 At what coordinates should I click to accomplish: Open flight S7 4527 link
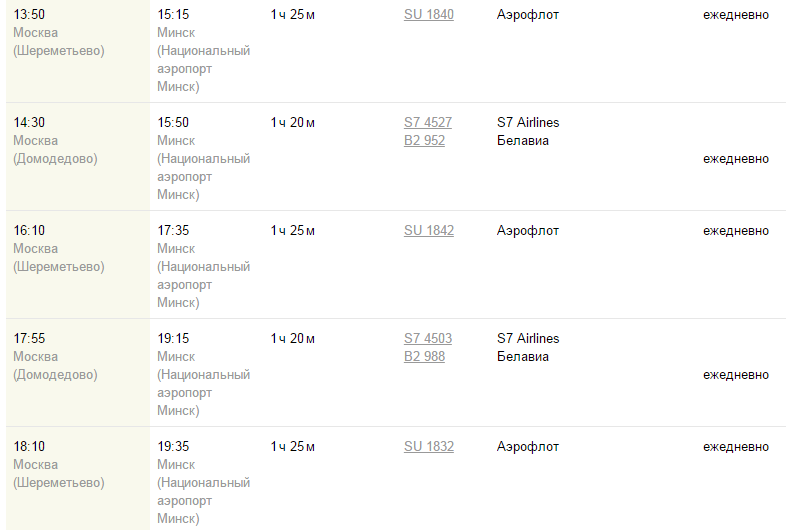[x=428, y=123]
